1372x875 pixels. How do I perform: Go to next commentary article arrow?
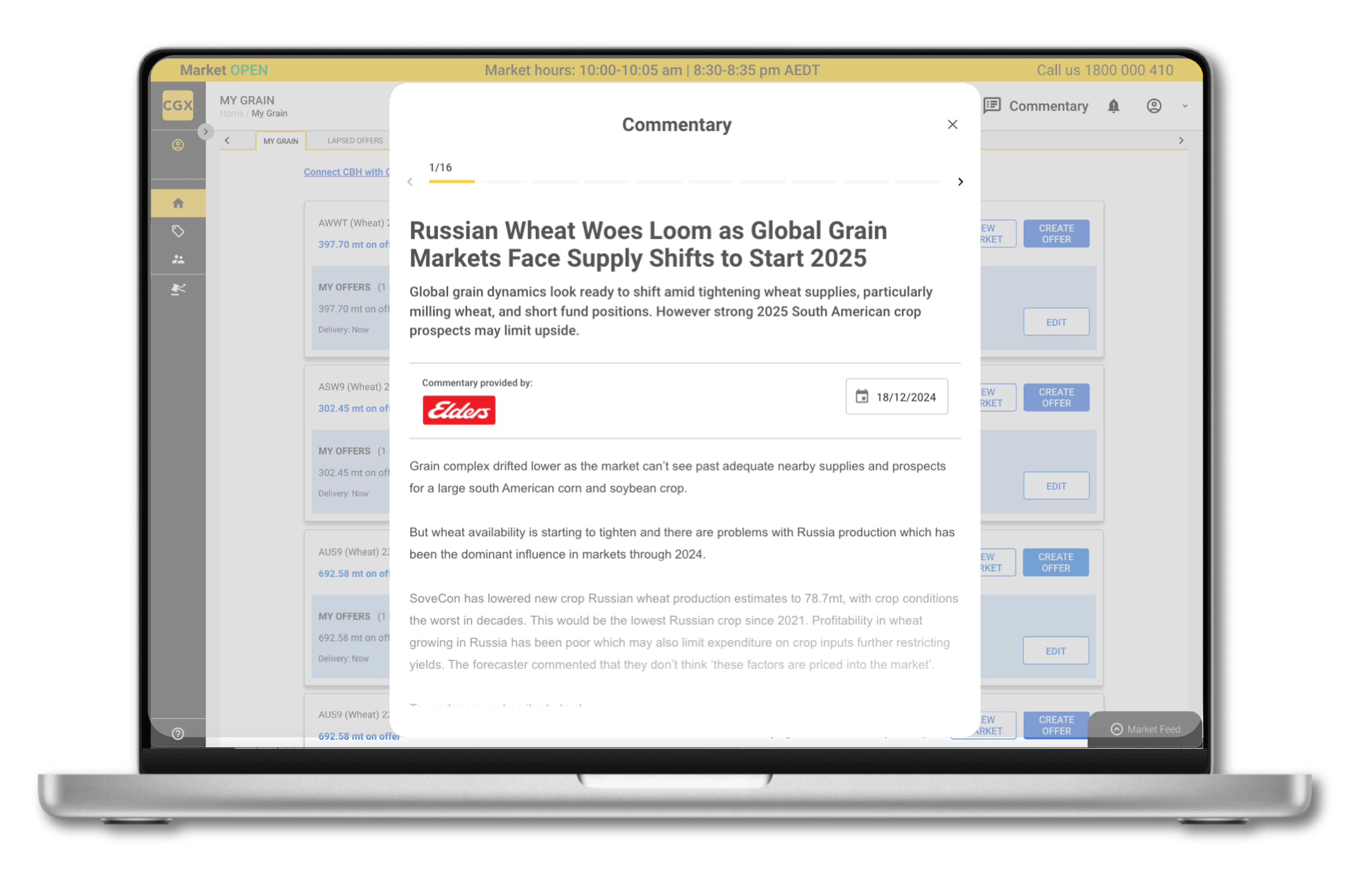pyautogui.click(x=960, y=182)
